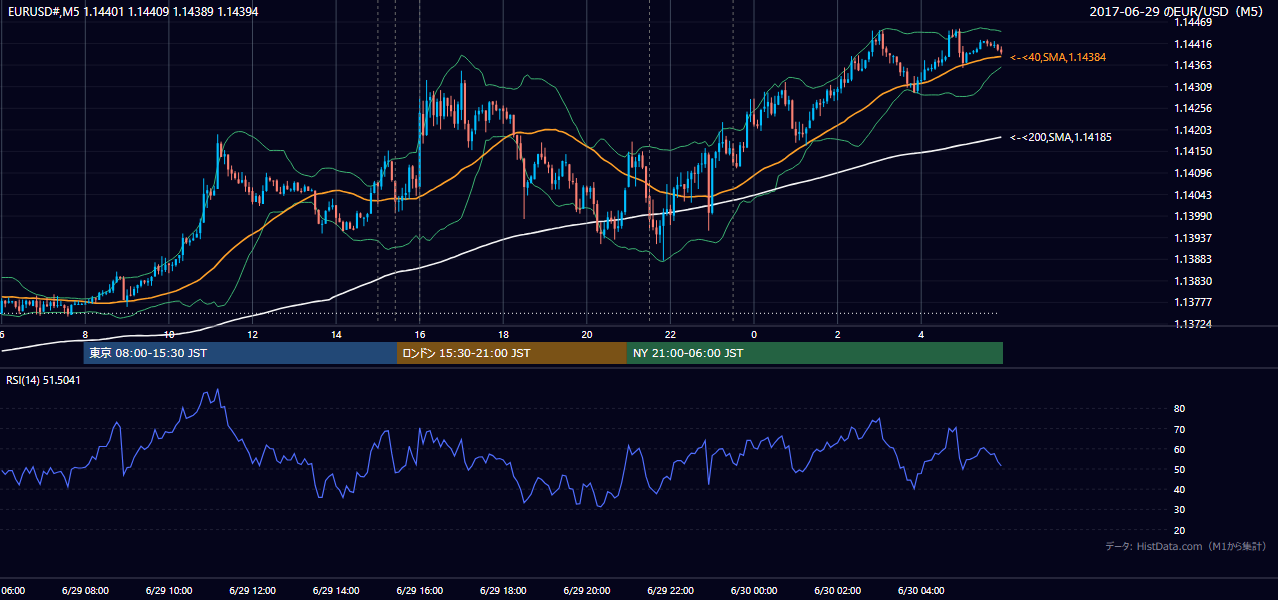Click the 1.14469 price axis label
Screen dimensions: 1278x600
(1193, 22)
